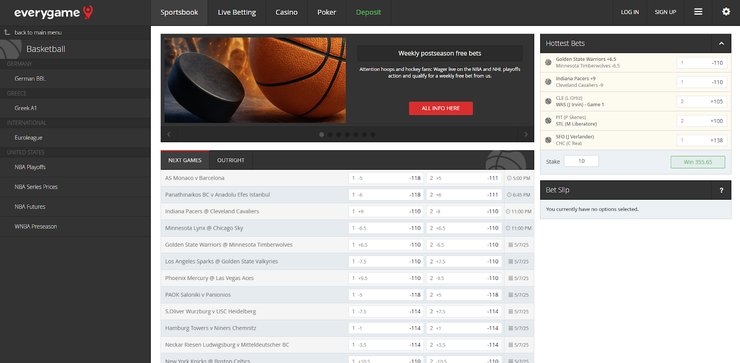
Task: Click the ball icon for Indiana Pacers +9
Action: click(x=548, y=82)
